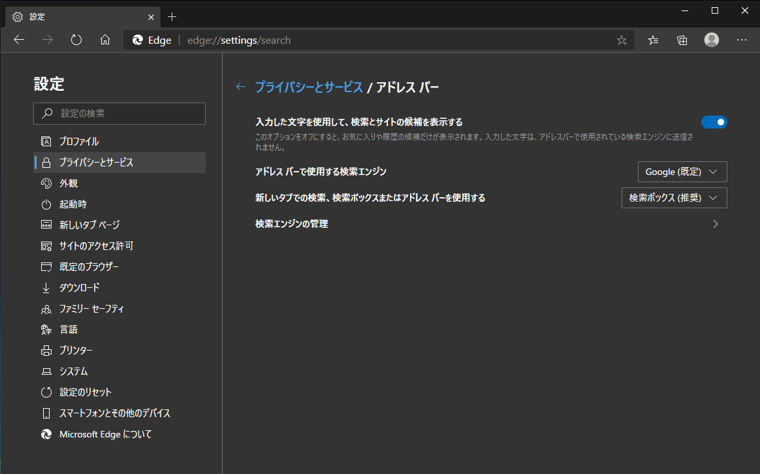Go back using the browser back arrow
This screenshot has width=760, height=474.
coord(19,40)
